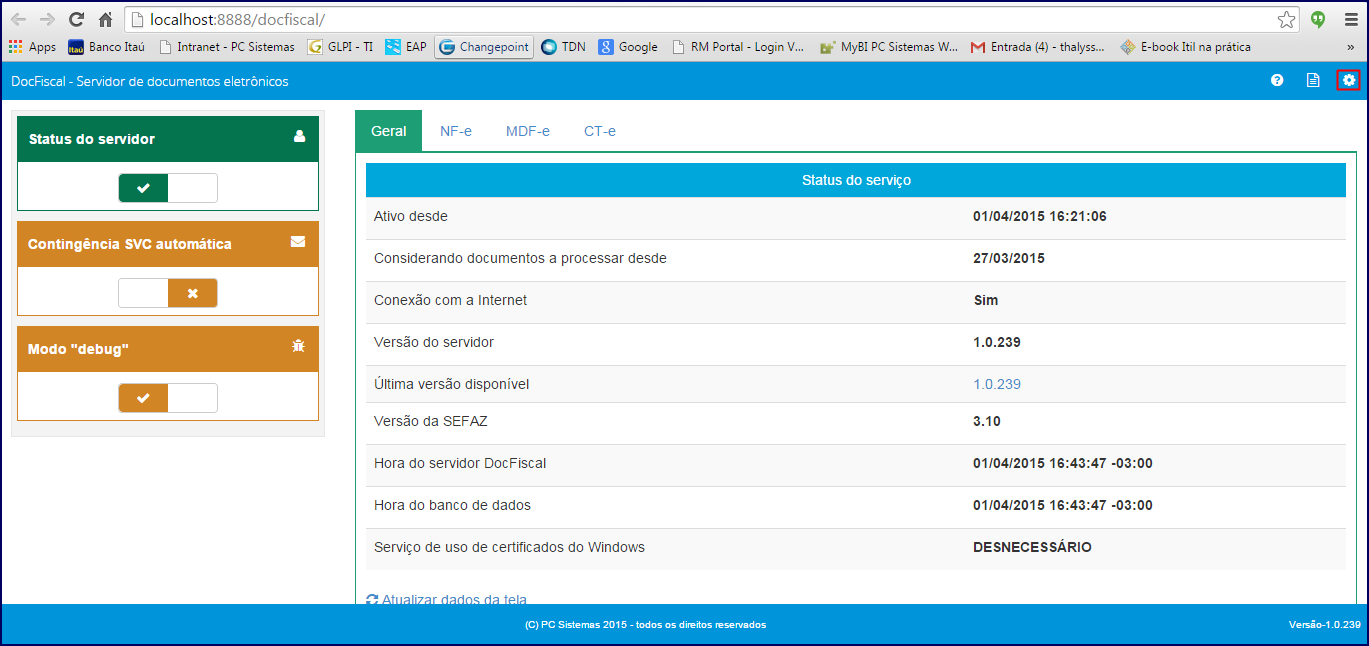
Task: Open the Banco Itaú bookmark
Action: pos(107,47)
